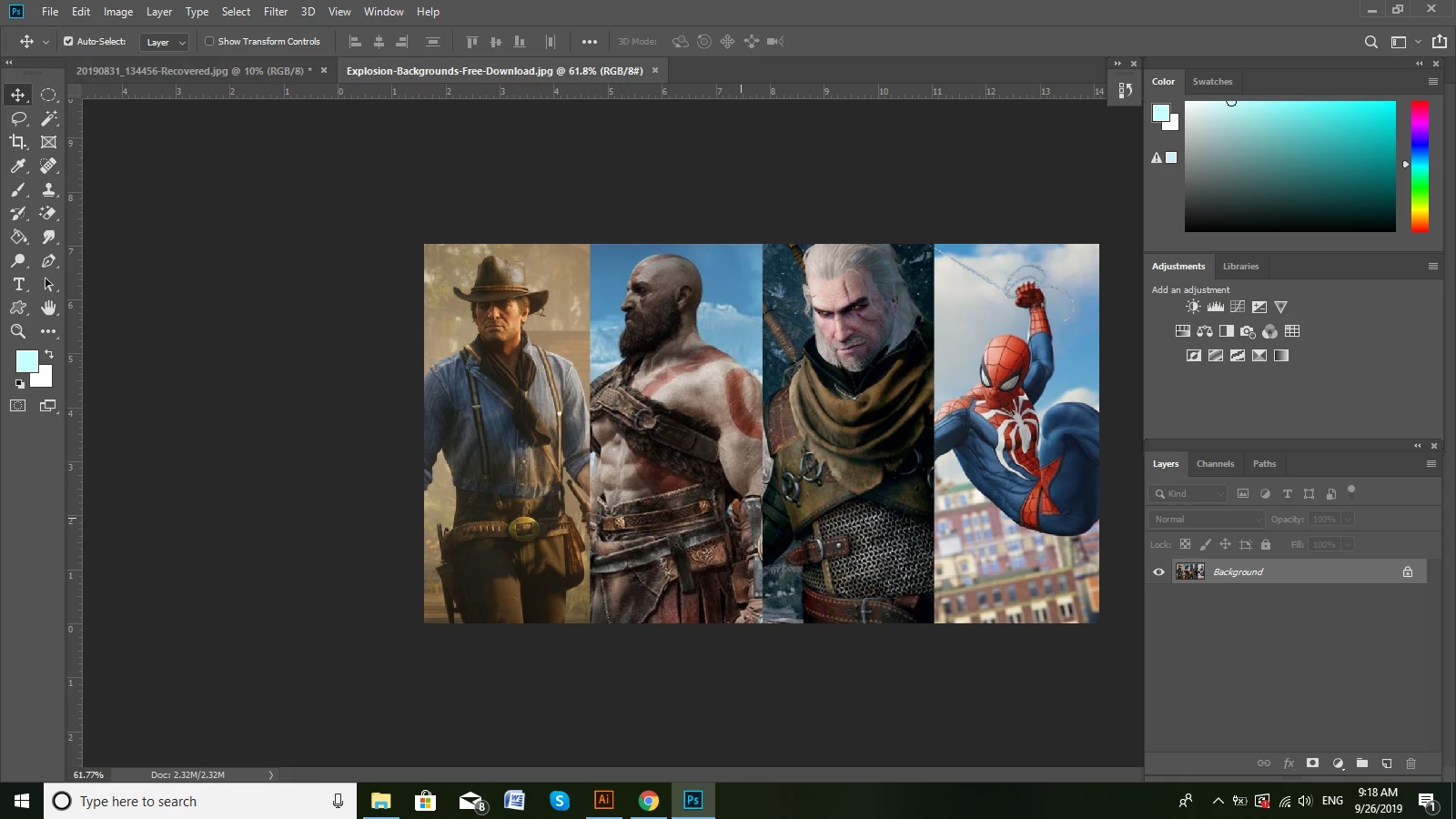Open the Auto-Select Layer dropdown
The image size is (1456, 819).
coord(165,42)
